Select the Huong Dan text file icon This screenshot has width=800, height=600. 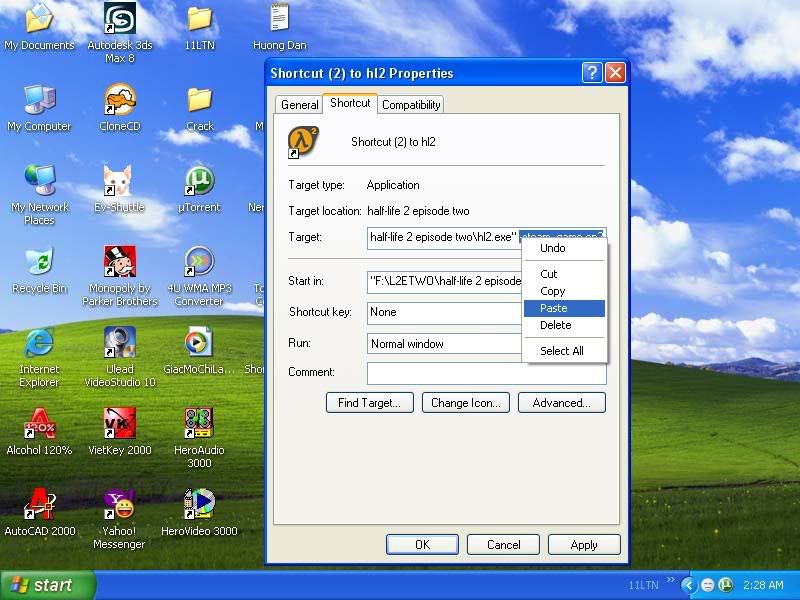coord(280,27)
